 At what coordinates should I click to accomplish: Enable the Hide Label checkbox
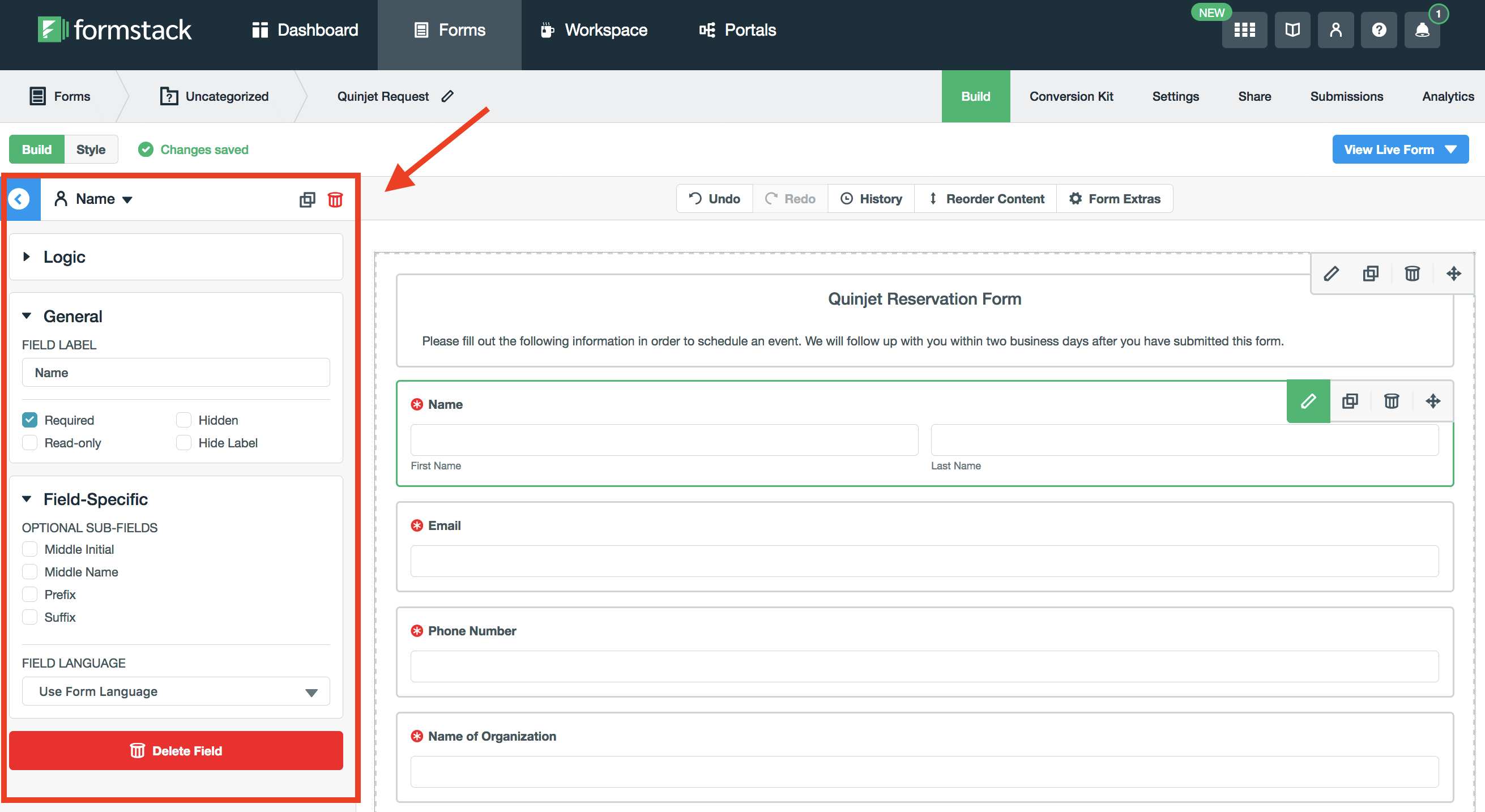click(184, 443)
